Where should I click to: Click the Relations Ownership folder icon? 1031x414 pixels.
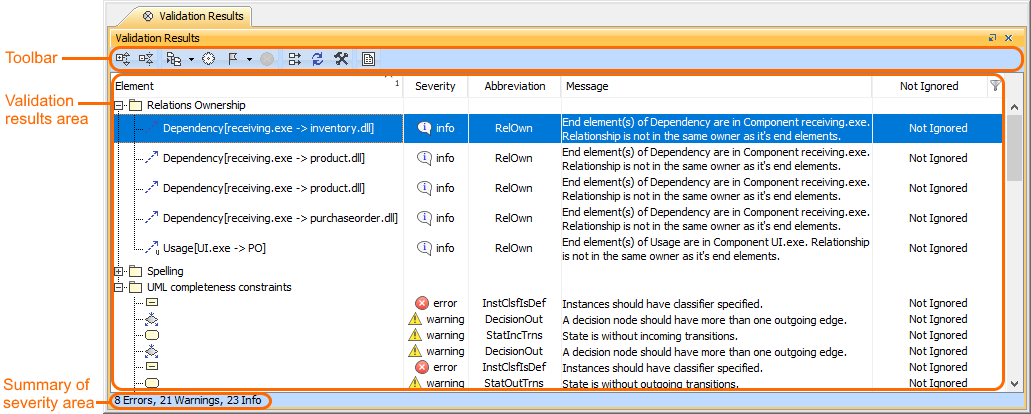click(135, 104)
